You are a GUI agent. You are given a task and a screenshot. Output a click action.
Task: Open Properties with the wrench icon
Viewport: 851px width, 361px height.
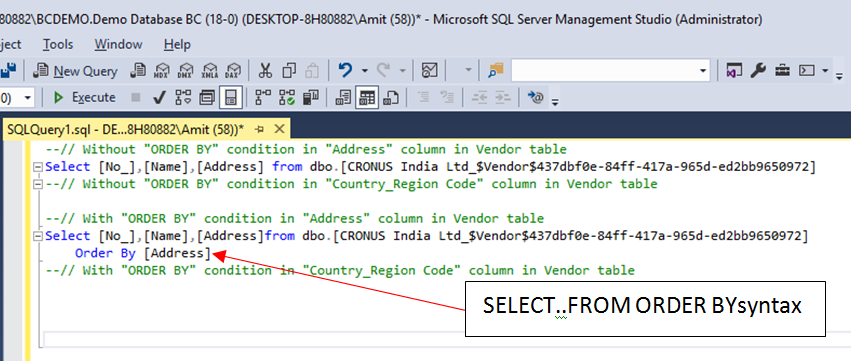pos(758,71)
